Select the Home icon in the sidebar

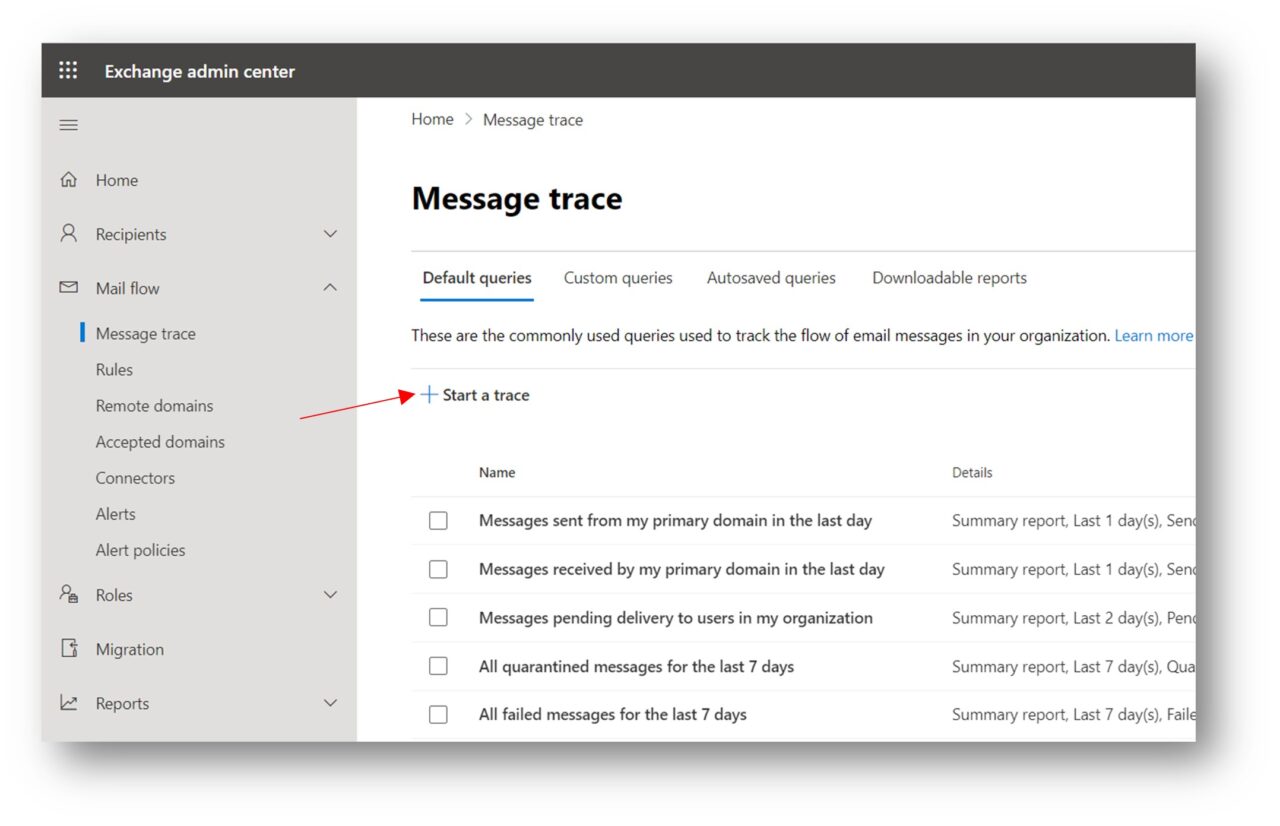click(x=68, y=180)
